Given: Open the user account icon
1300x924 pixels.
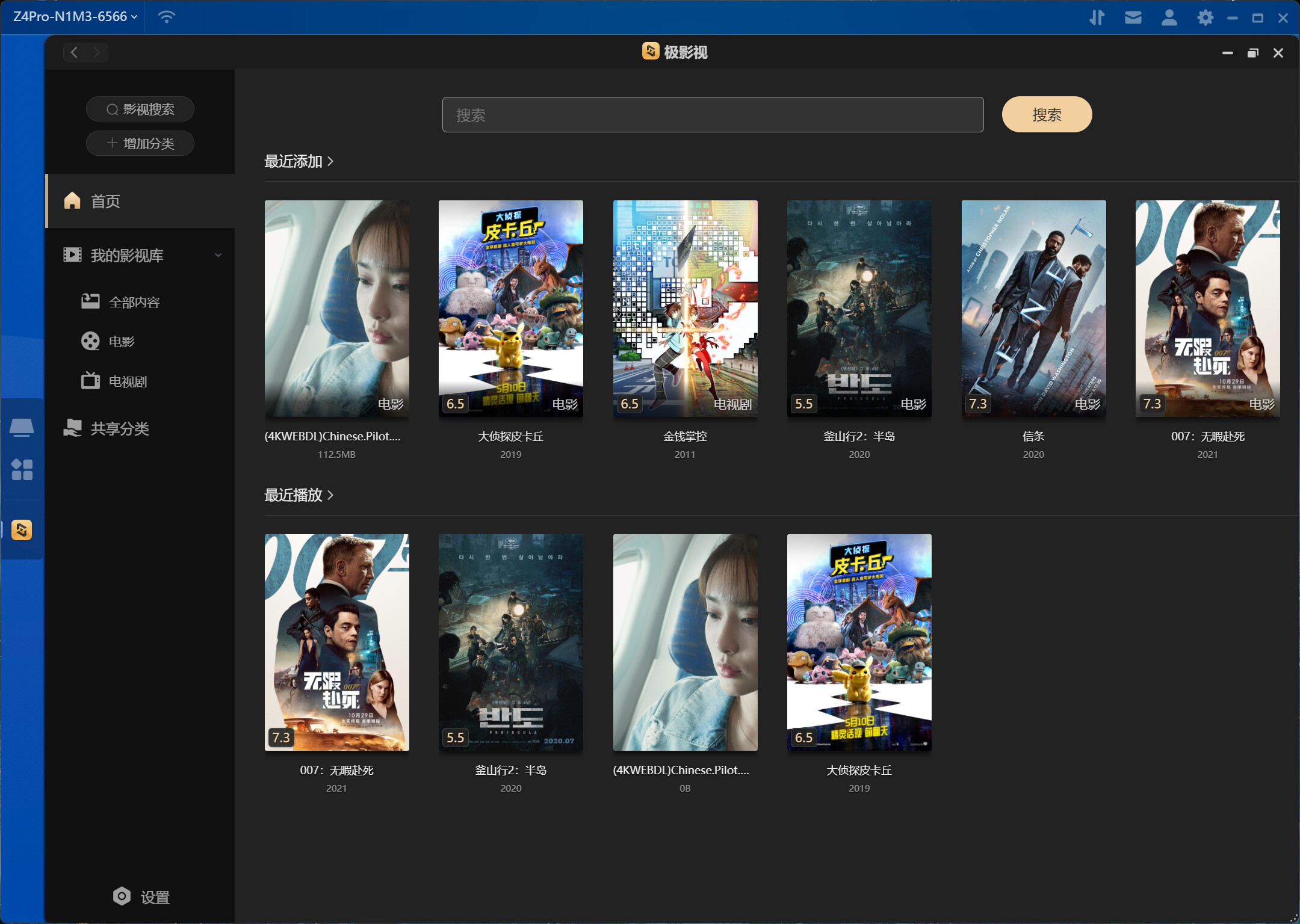Looking at the screenshot, I should click(x=1169, y=17).
